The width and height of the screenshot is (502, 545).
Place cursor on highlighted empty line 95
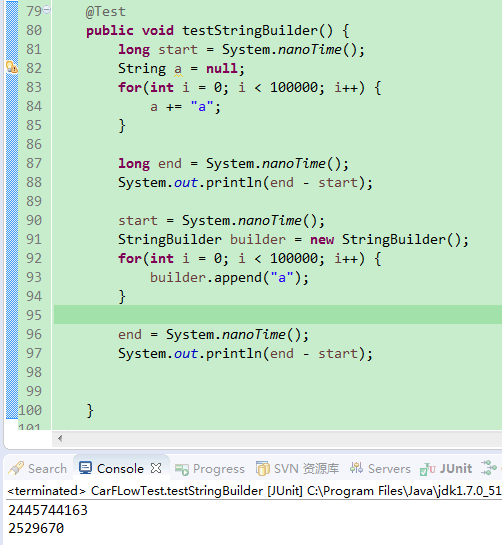click(277, 315)
